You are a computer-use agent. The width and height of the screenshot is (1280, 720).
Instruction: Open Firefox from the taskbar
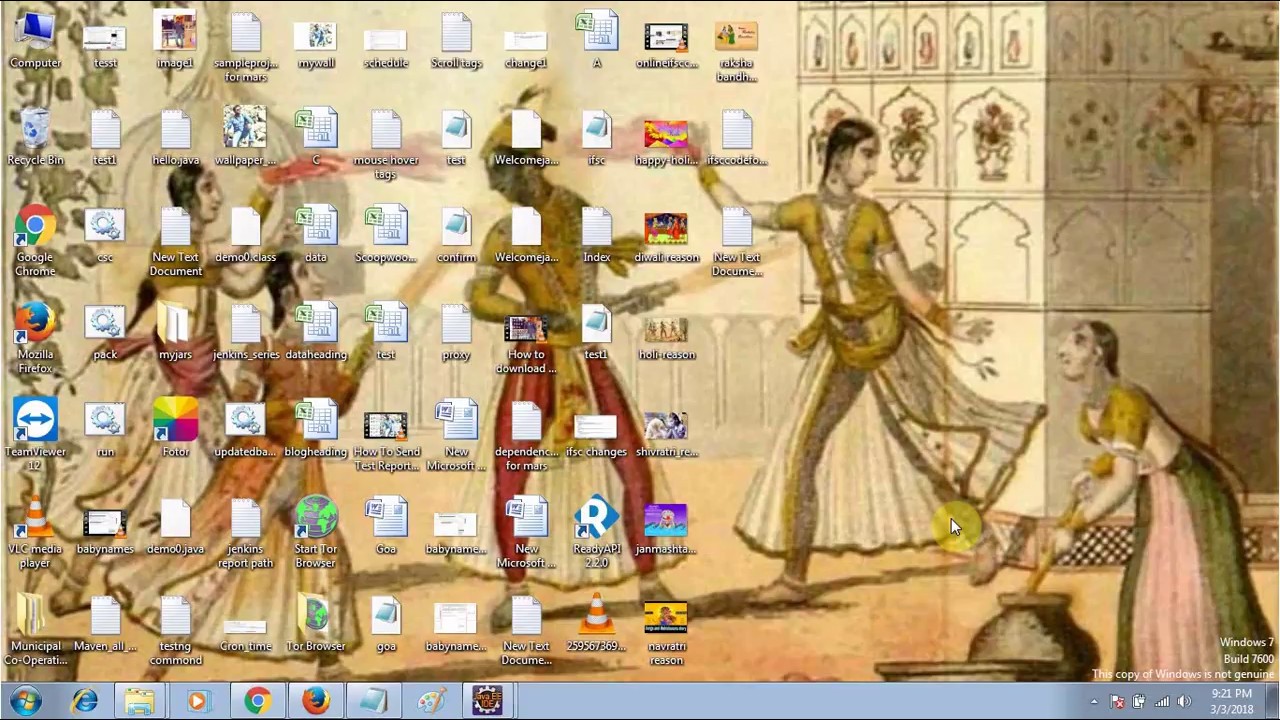(x=316, y=701)
